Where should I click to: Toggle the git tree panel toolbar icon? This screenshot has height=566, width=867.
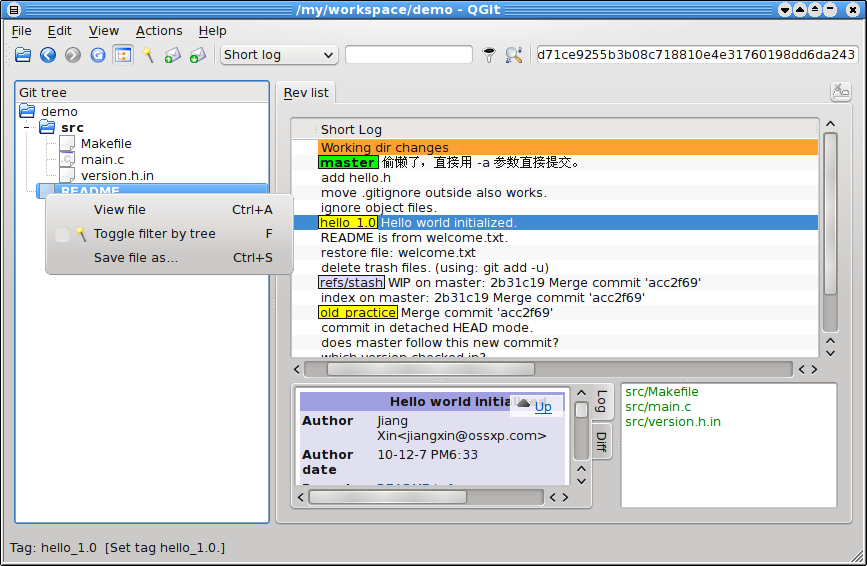click(123, 55)
